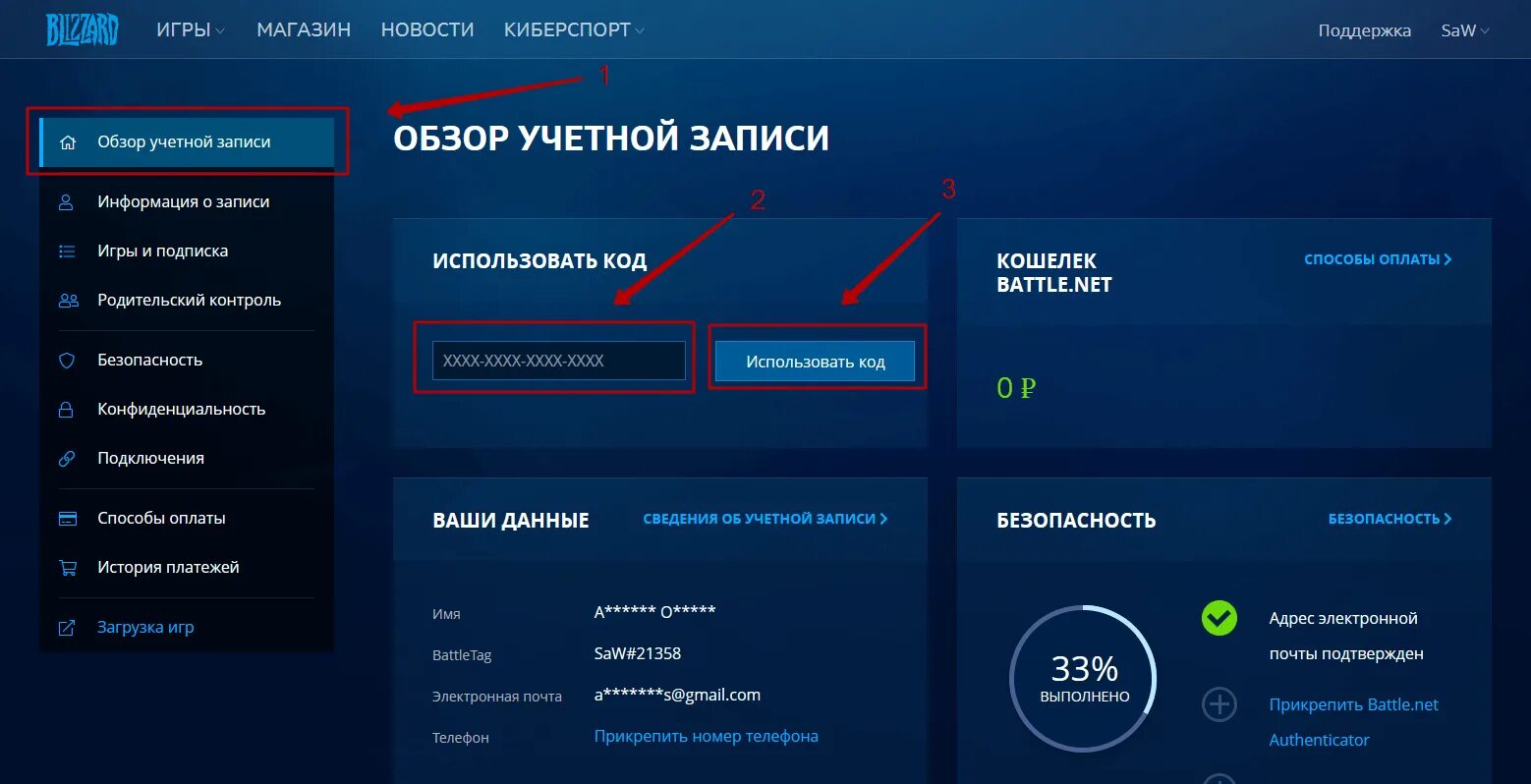
Task: Click the chain link icon beside Подключения
Action: point(67,459)
